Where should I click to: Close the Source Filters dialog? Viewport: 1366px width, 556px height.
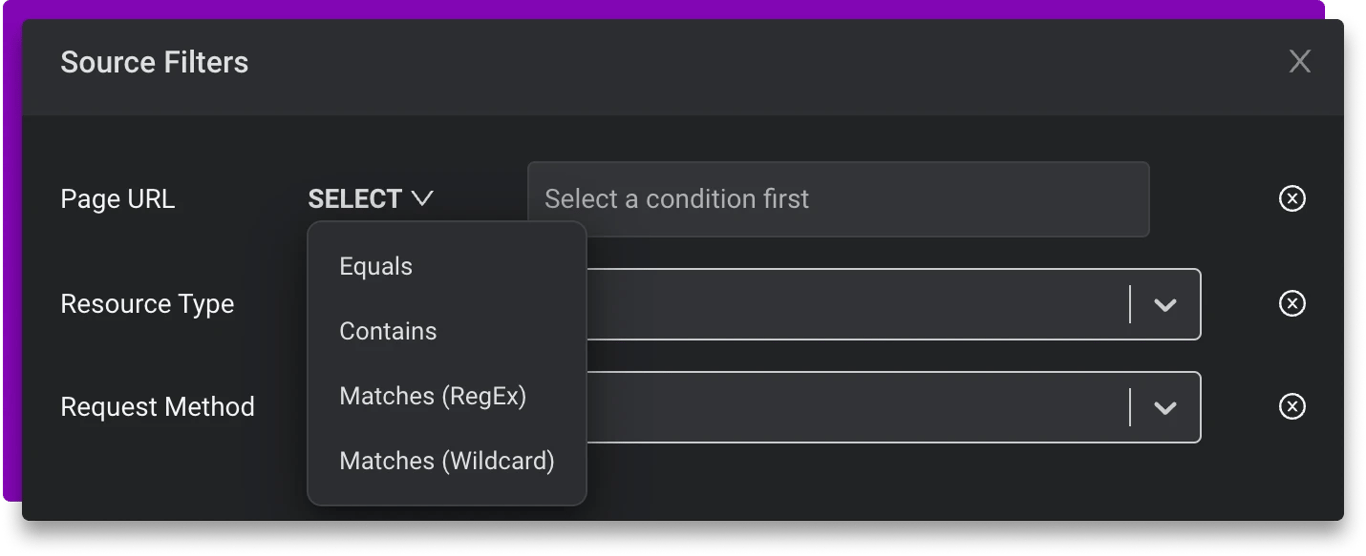pyautogui.click(x=1299, y=62)
